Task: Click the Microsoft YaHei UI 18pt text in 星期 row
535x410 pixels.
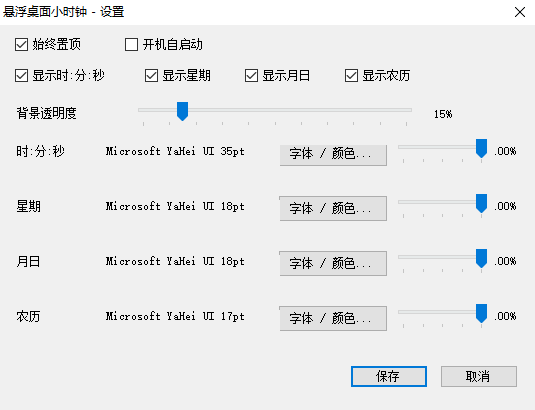Action: [x=175, y=206]
